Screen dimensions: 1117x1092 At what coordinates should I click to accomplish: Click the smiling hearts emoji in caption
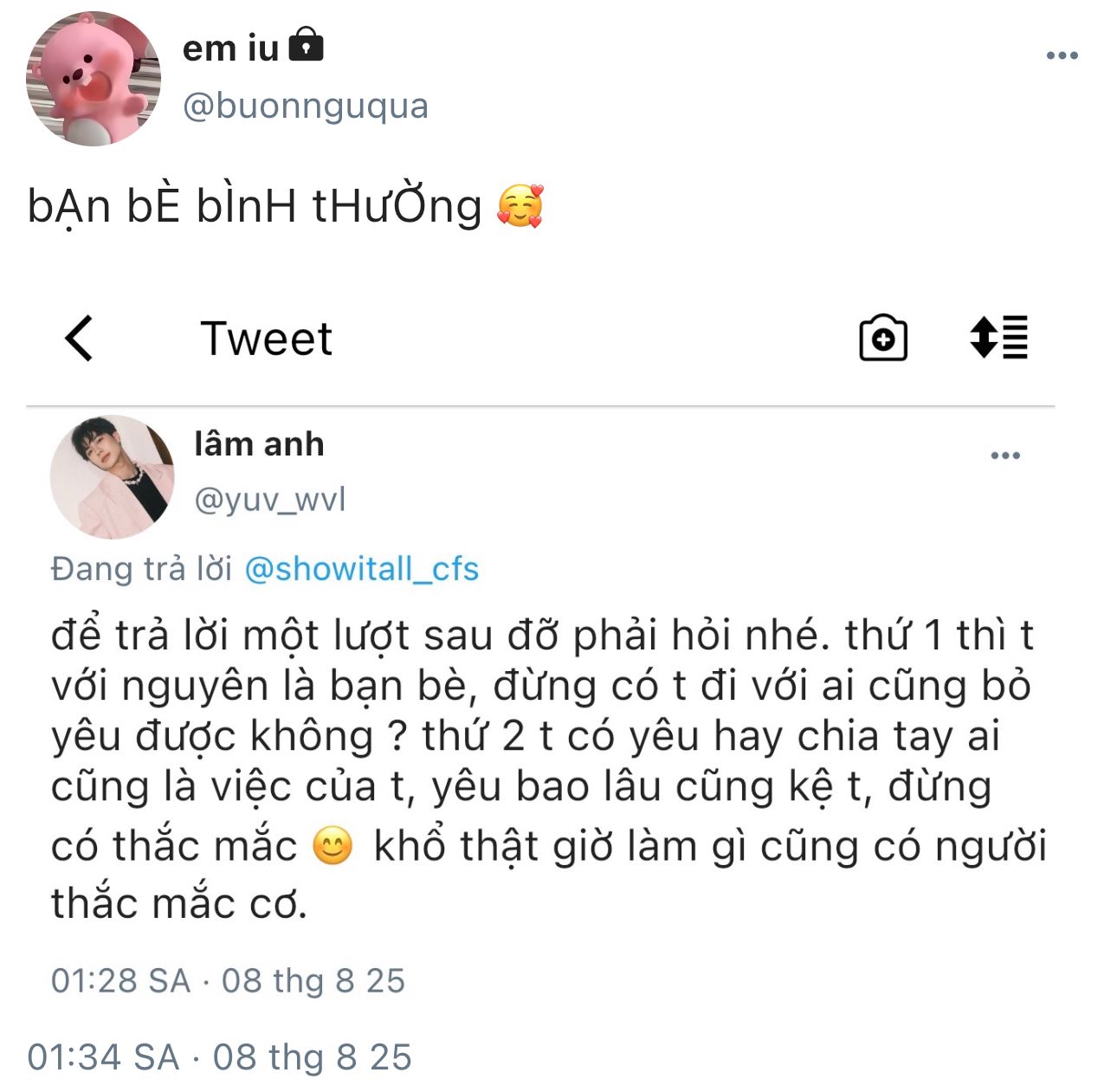520,206
